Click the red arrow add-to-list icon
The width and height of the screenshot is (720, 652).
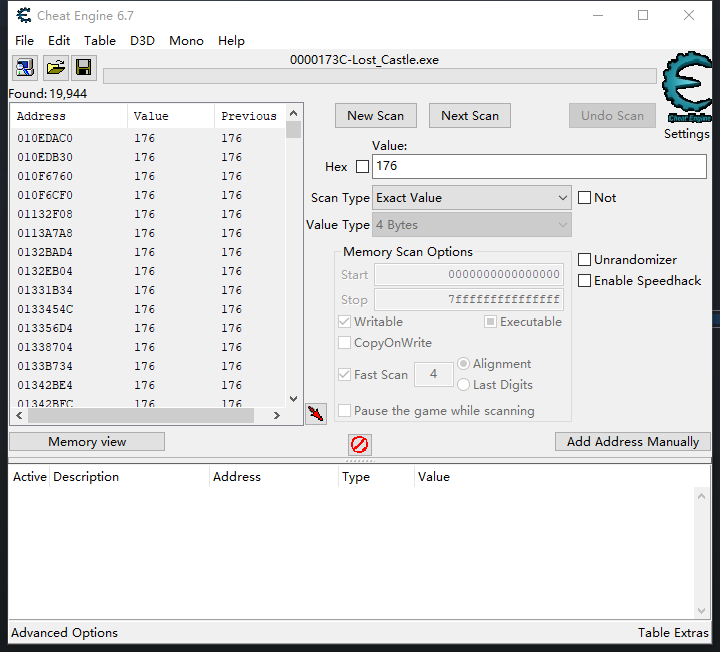click(x=316, y=414)
